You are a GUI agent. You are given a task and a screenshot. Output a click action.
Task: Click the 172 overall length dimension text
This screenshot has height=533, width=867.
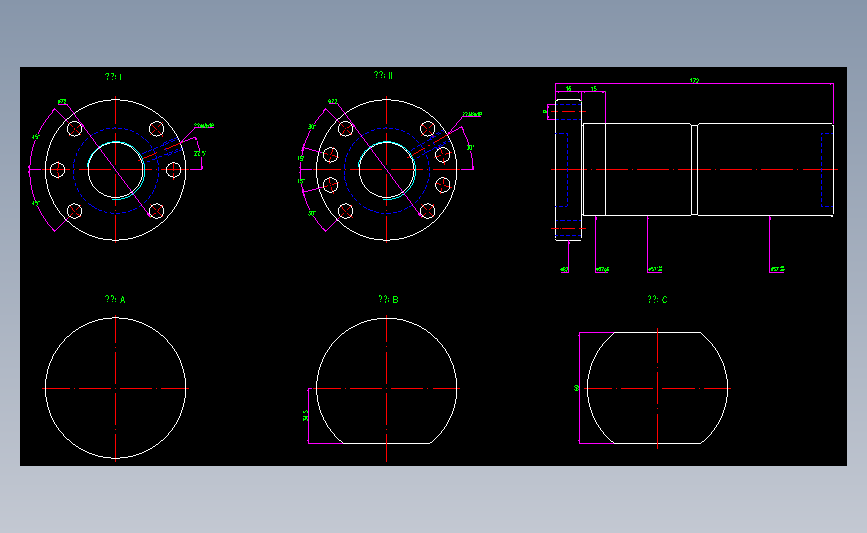click(694, 81)
